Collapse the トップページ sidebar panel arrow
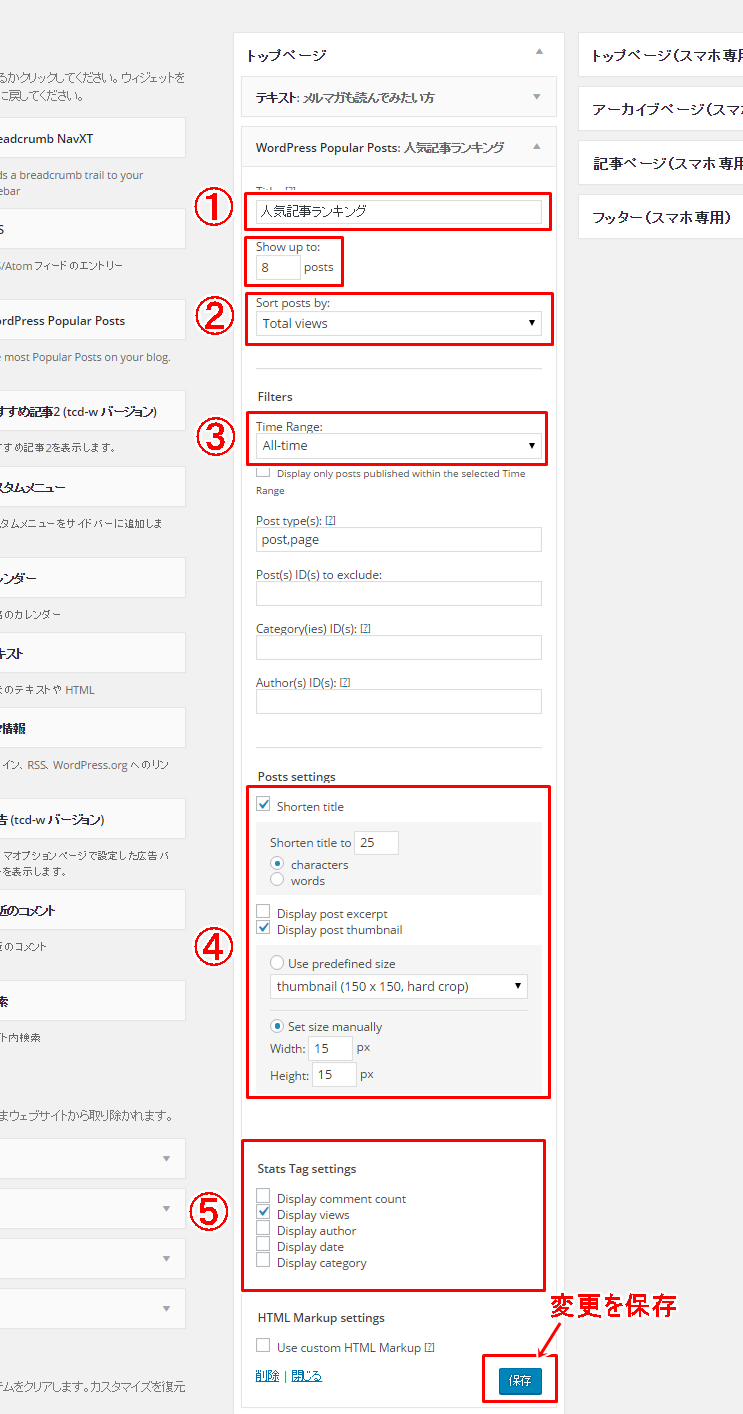The width and height of the screenshot is (743, 1414). pyautogui.click(x=539, y=51)
